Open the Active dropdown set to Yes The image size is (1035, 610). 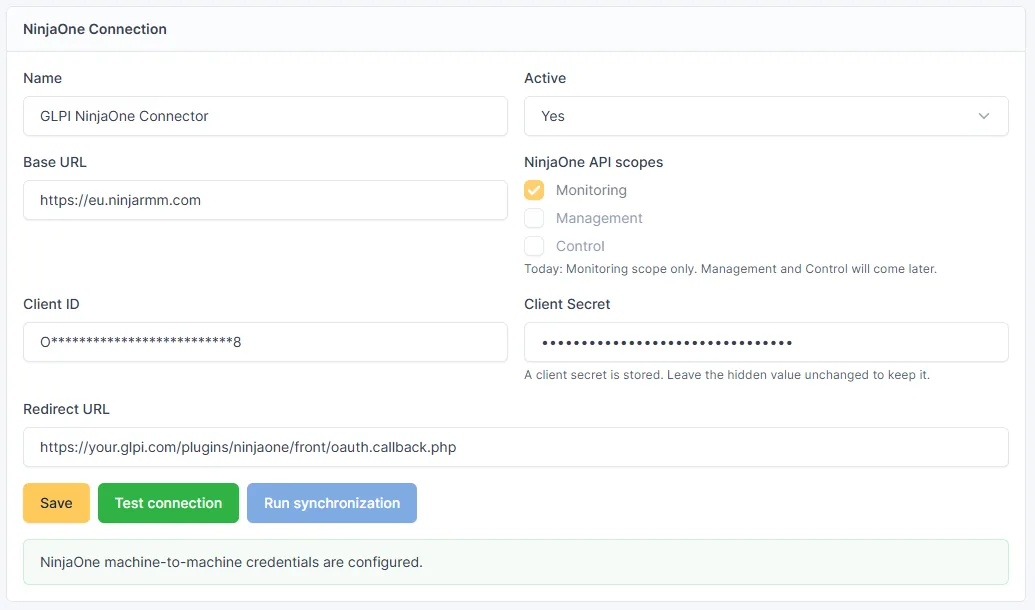tap(766, 116)
